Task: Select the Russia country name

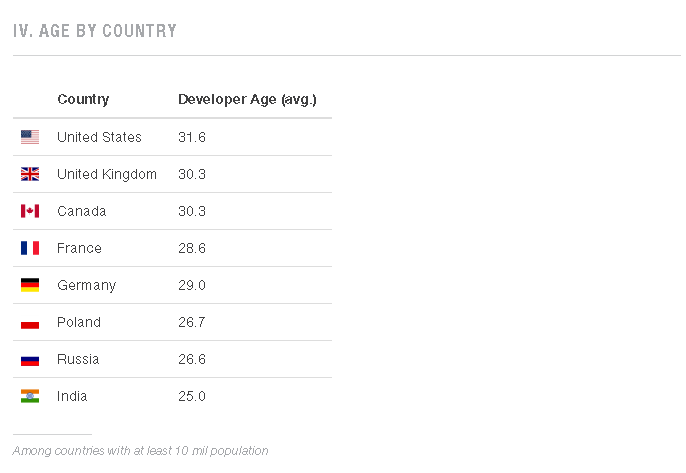Action: 78,359
